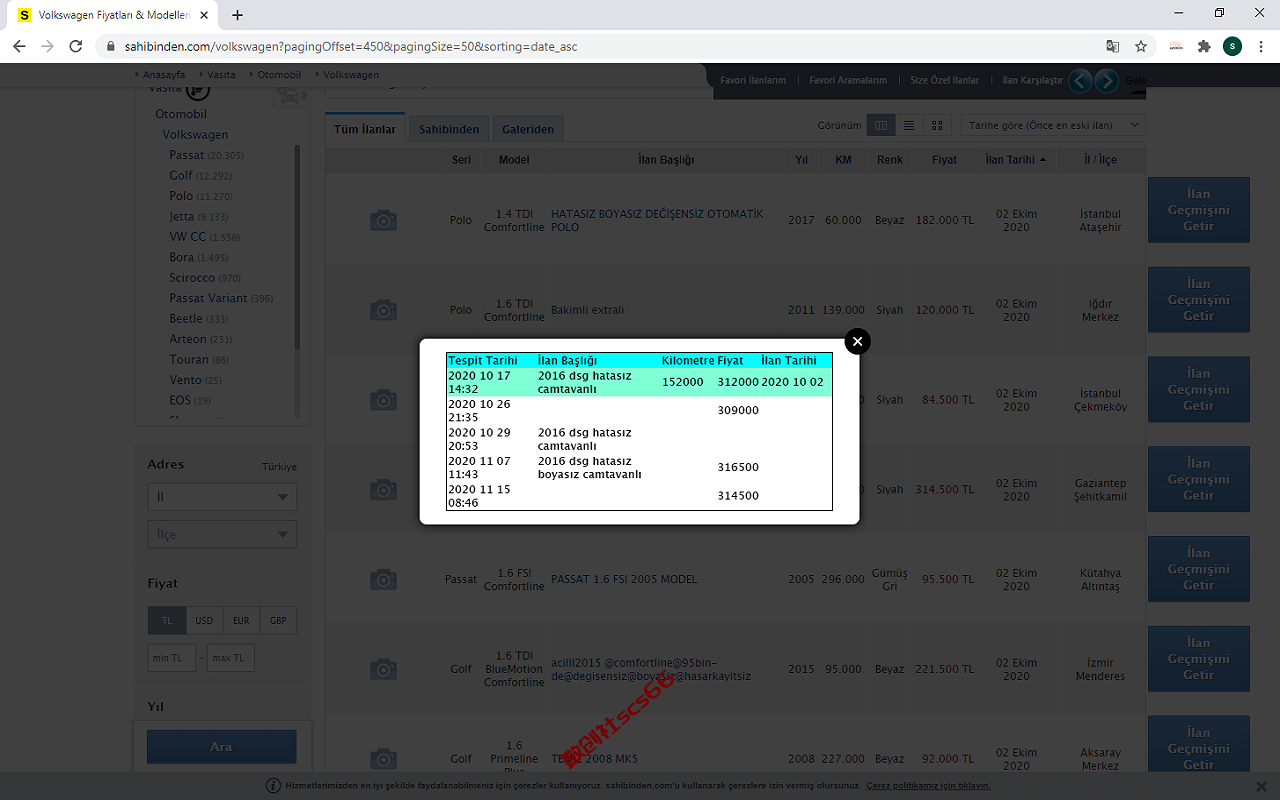
Task: Select EUR currency toggle
Action: click(241, 620)
